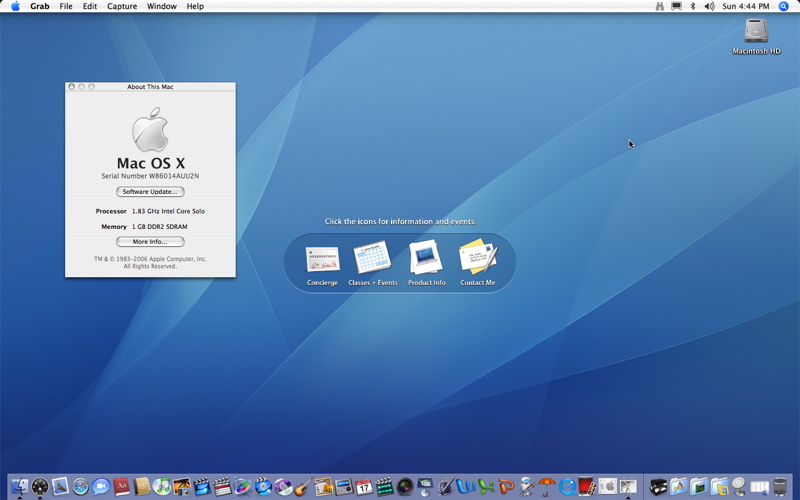
Task: Launch GarageBand guitar icon
Action: click(303, 487)
